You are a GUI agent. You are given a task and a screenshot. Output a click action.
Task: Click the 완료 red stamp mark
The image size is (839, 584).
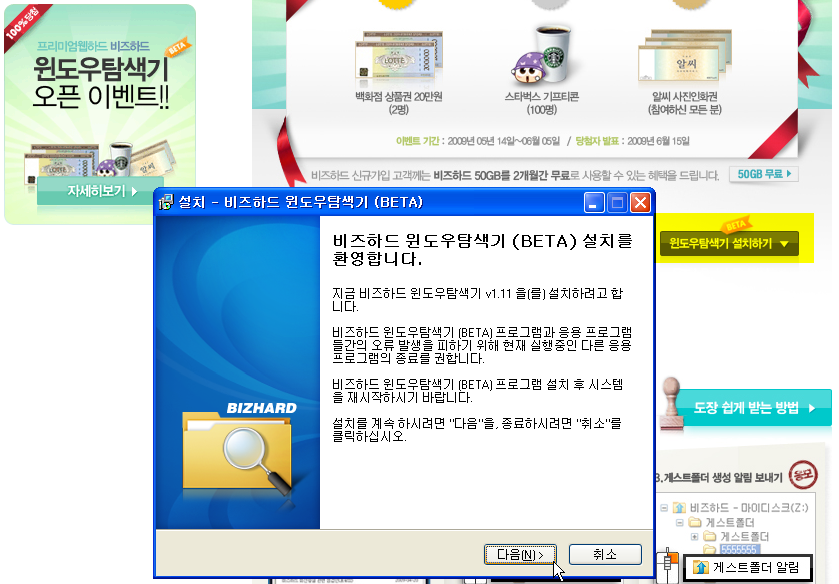point(803,474)
